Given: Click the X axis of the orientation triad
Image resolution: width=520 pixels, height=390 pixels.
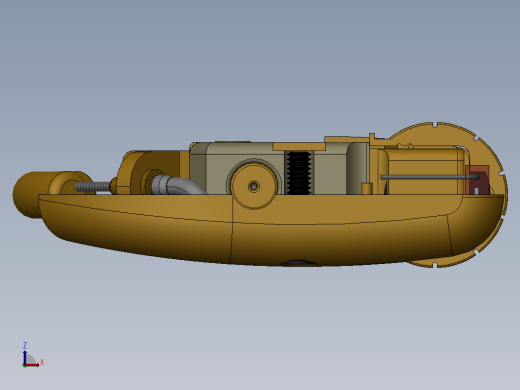Looking at the screenshot, I should click(x=34, y=364).
